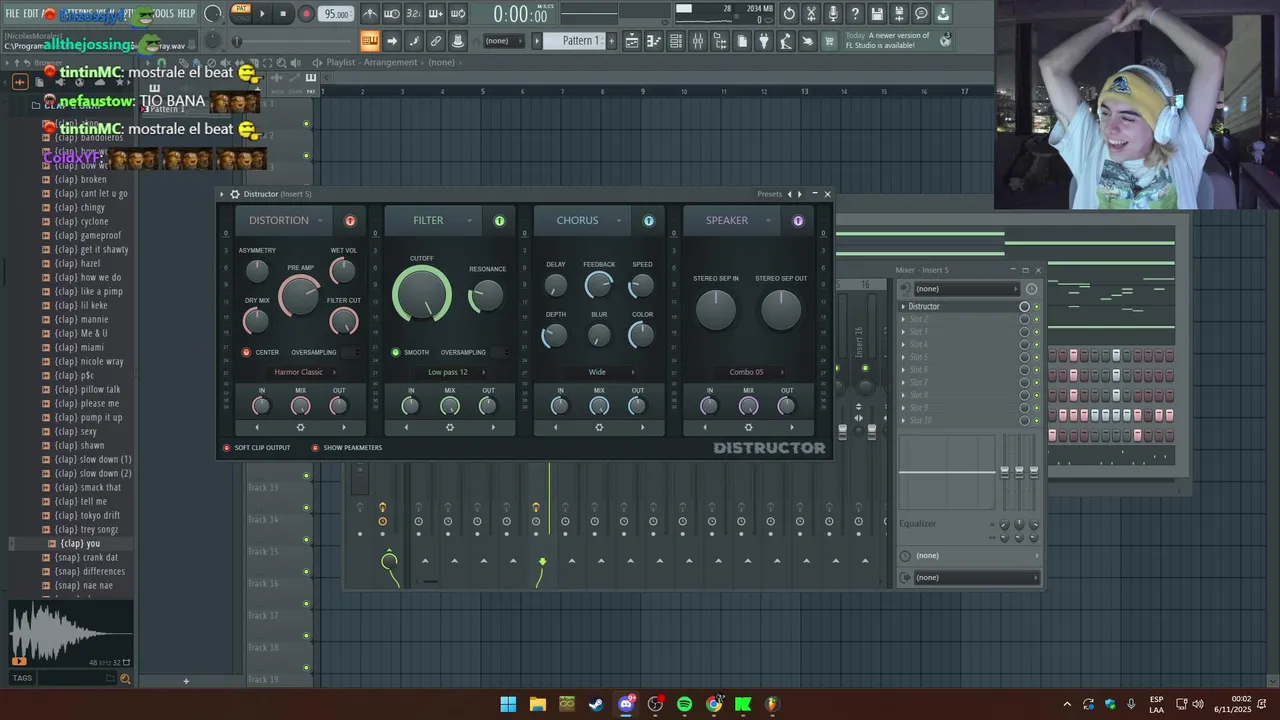Click the Insert 16 volume fader in mixer
This screenshot has width=1280, height=720.
(x=872, y=432)
